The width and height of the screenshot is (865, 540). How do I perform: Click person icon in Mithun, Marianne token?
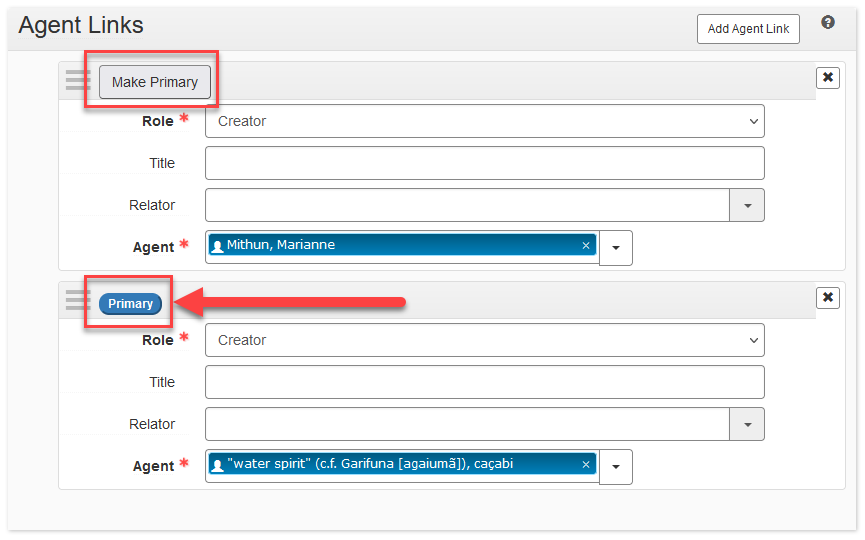(218, 246)
